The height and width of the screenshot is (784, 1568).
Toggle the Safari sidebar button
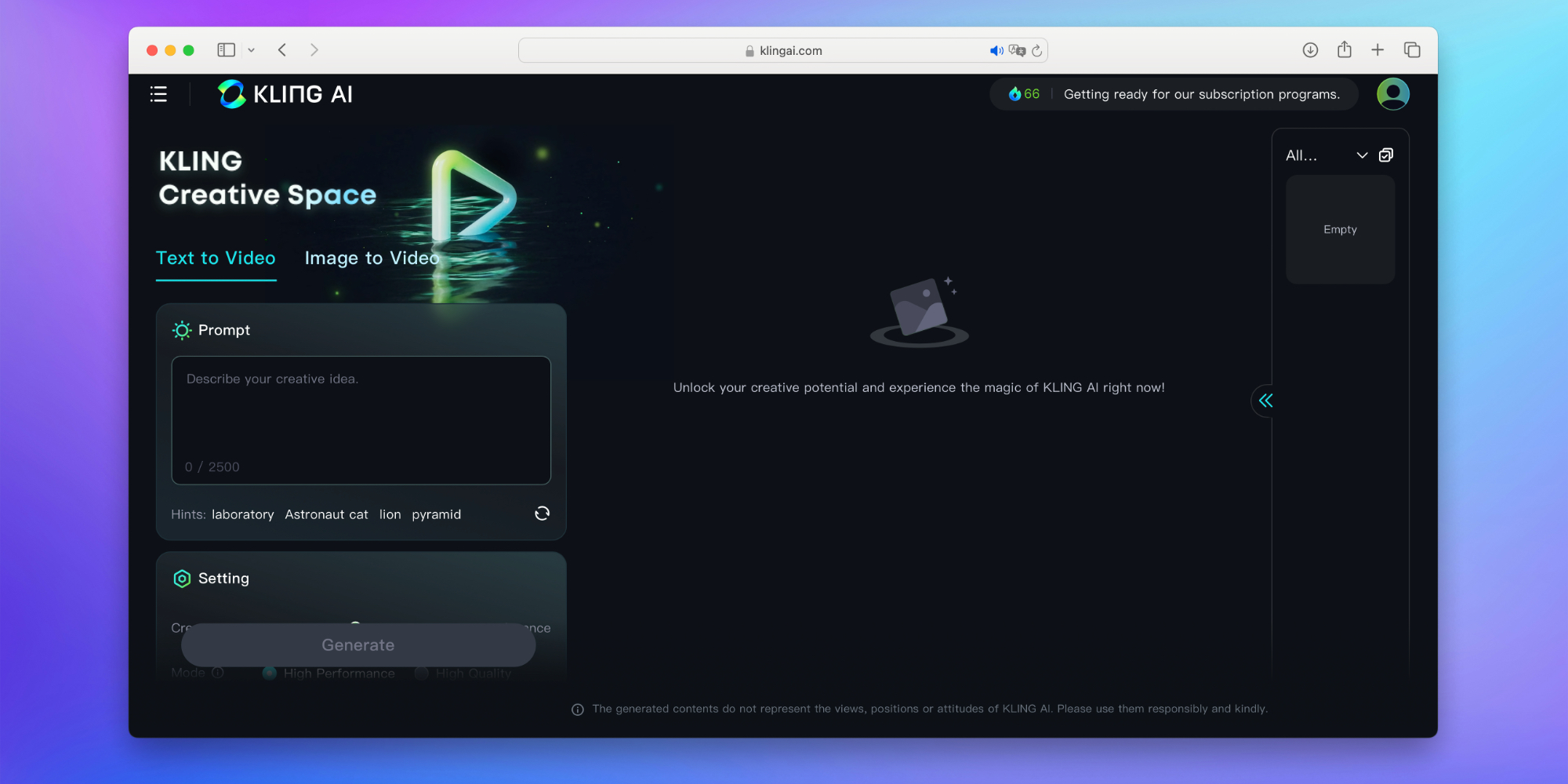coord(226,50)
